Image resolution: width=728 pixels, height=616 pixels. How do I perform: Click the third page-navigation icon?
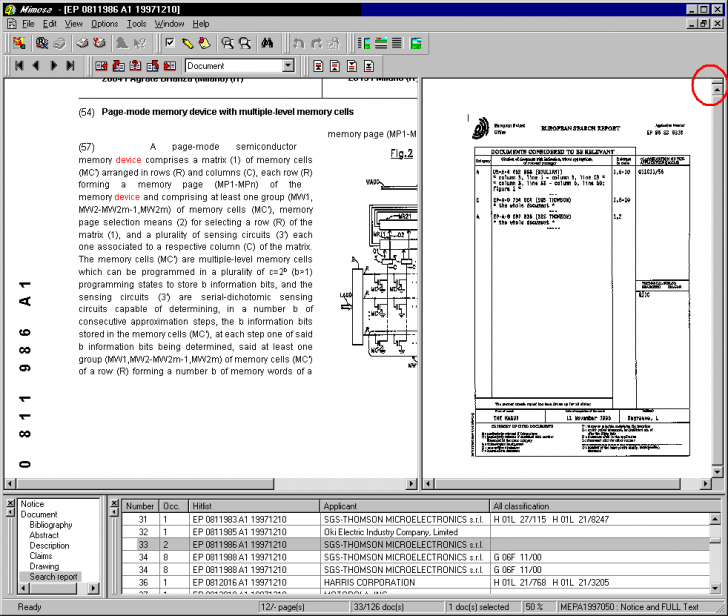tap(352, 66)
